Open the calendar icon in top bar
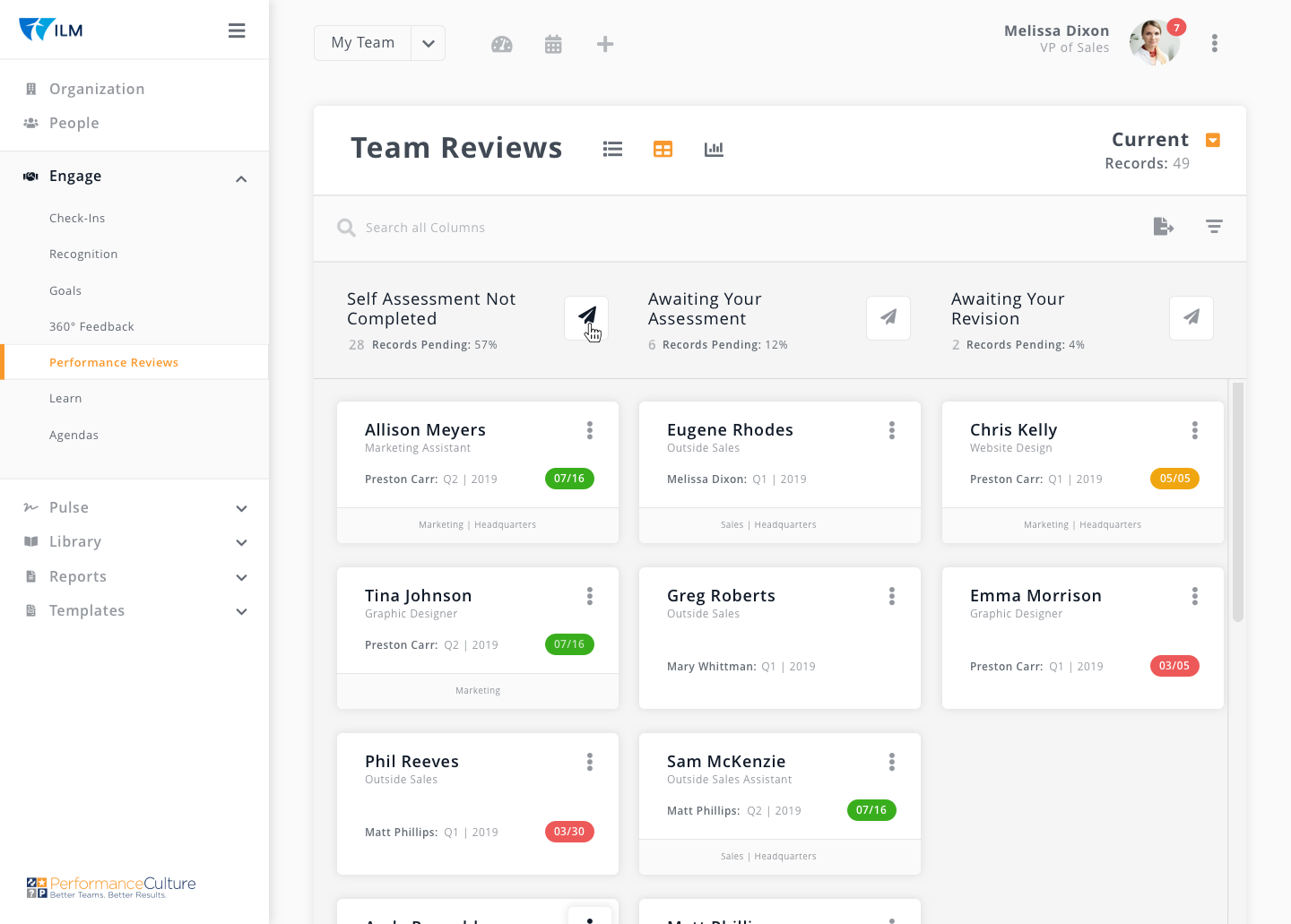 click(x=553, y=44)
